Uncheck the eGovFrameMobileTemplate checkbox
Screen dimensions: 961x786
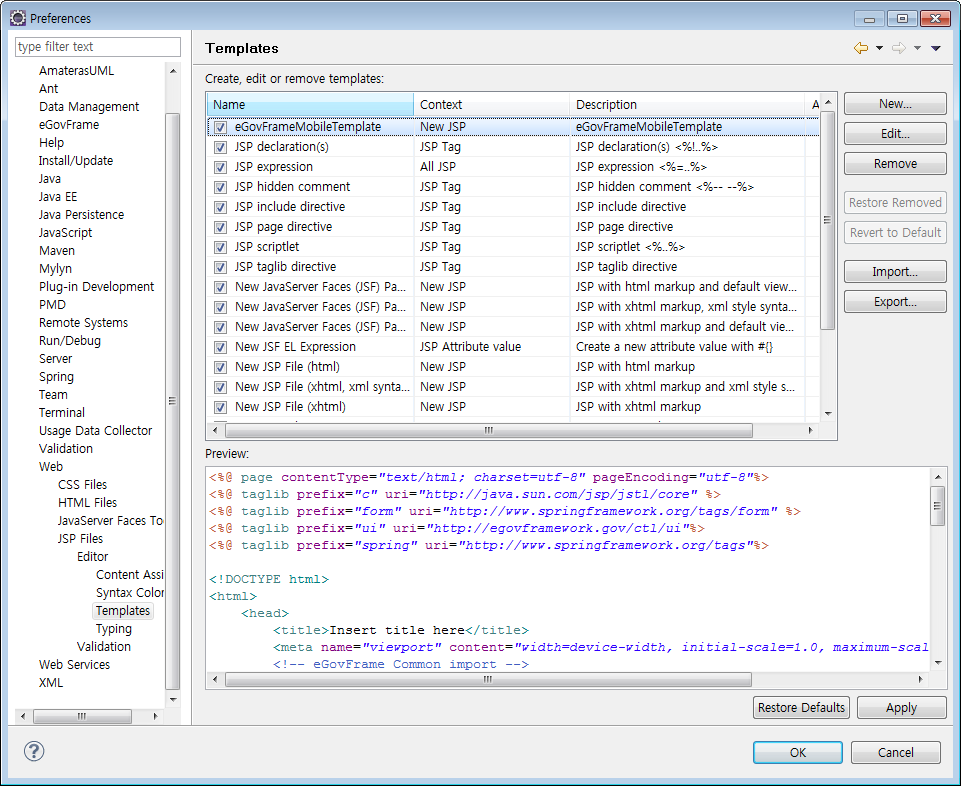[220, 127]
